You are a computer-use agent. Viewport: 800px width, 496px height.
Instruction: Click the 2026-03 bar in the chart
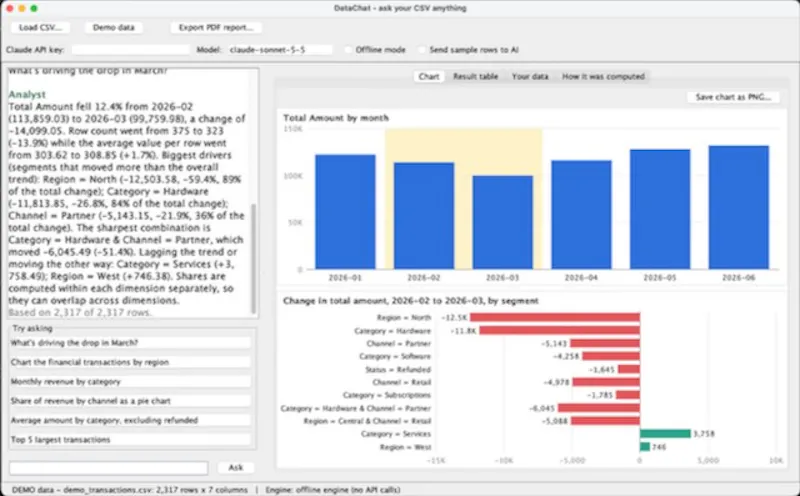503,222
